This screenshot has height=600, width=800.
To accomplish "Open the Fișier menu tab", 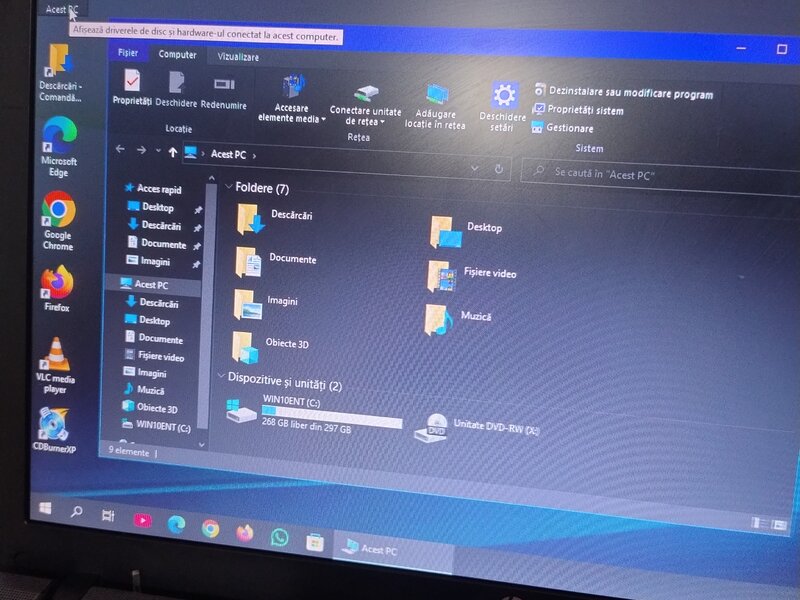I will click(x=128, y=52).
